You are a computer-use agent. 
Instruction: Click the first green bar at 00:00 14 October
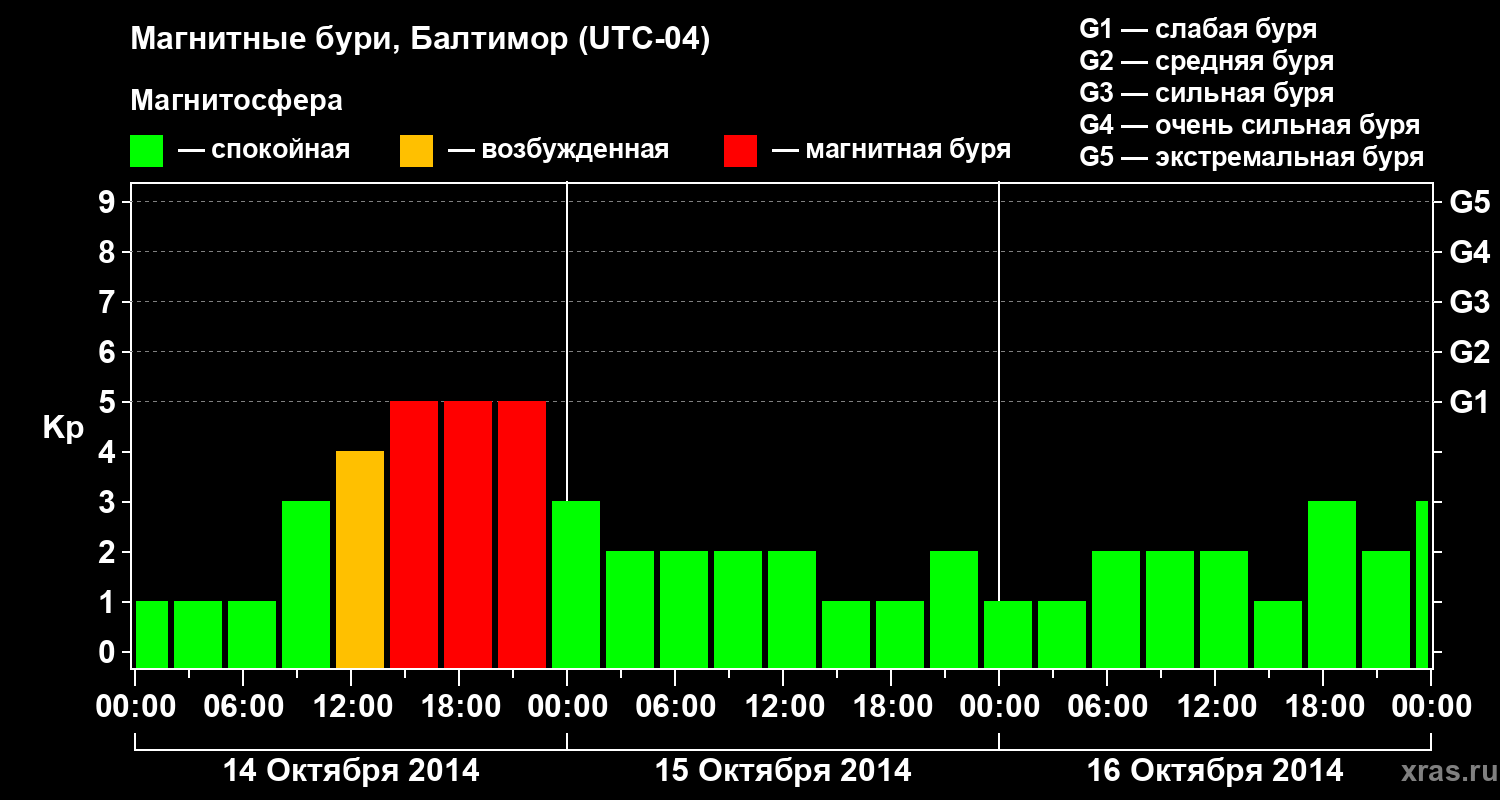152,634
